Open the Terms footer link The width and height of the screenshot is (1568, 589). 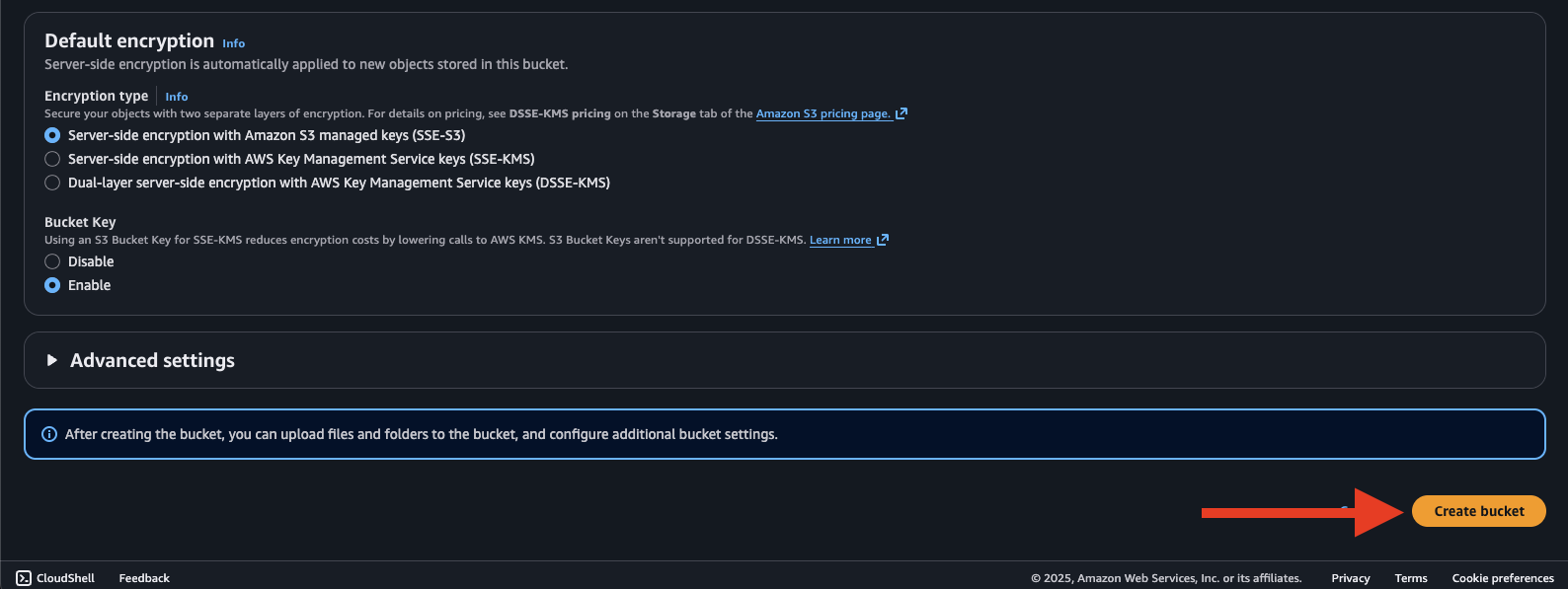click(x=1410, y=578)
